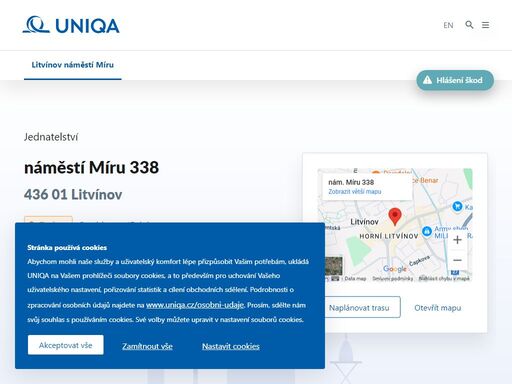The width and height of the screenshot is (512, 384).
Task: Open Nastavit cookies settings link
Action: click(231, 346)
